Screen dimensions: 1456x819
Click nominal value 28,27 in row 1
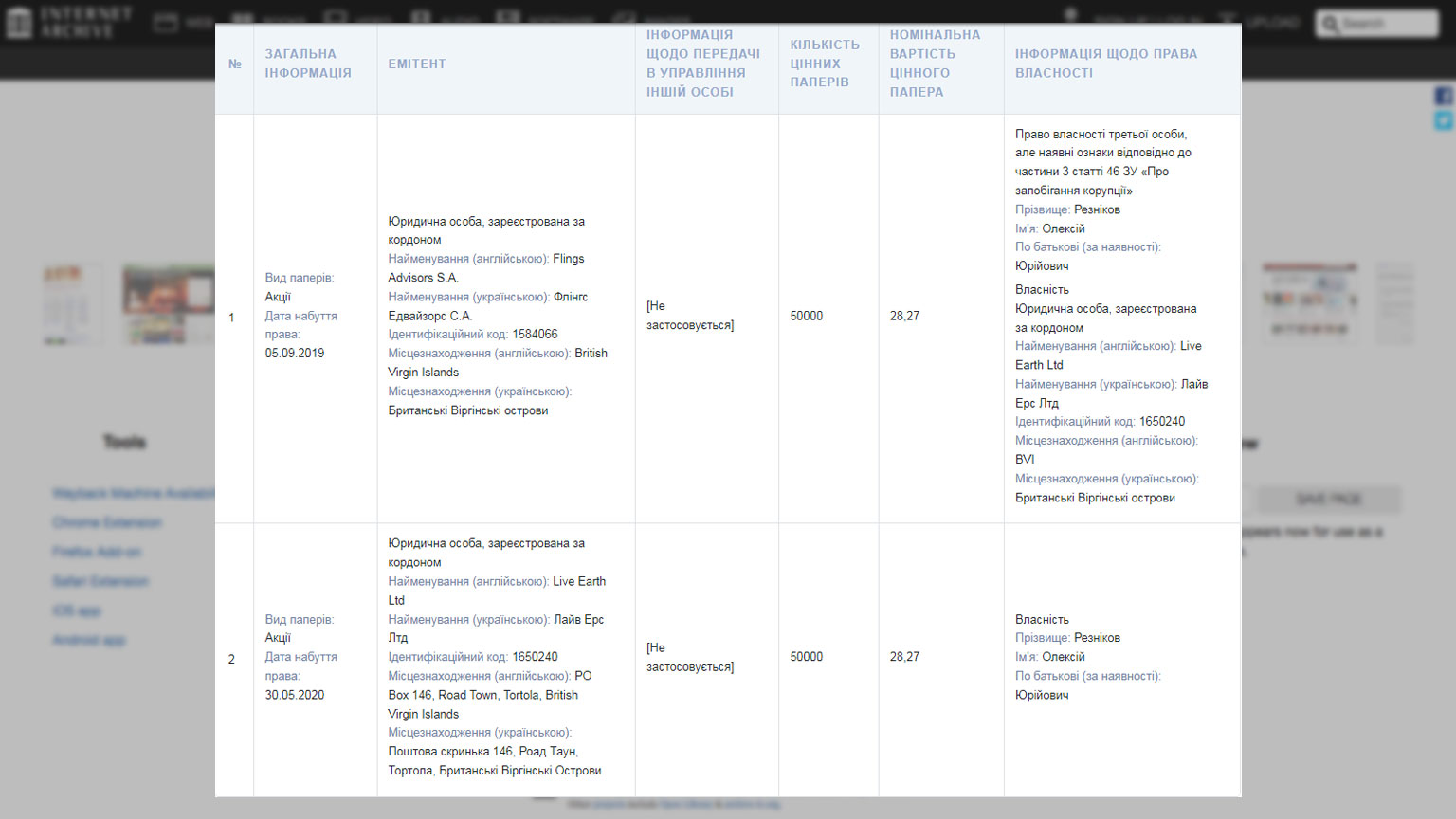pyautogui.click(x=904, y=316)
